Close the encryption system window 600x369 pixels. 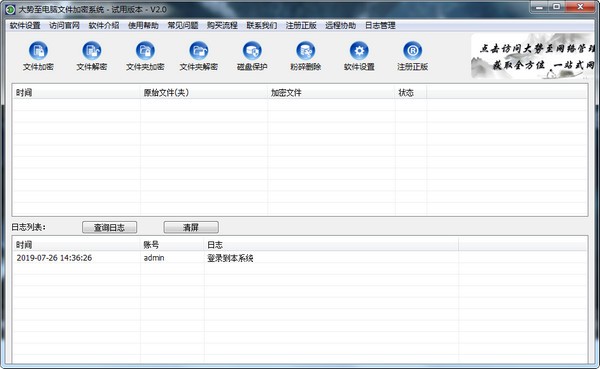pos(580,7)
